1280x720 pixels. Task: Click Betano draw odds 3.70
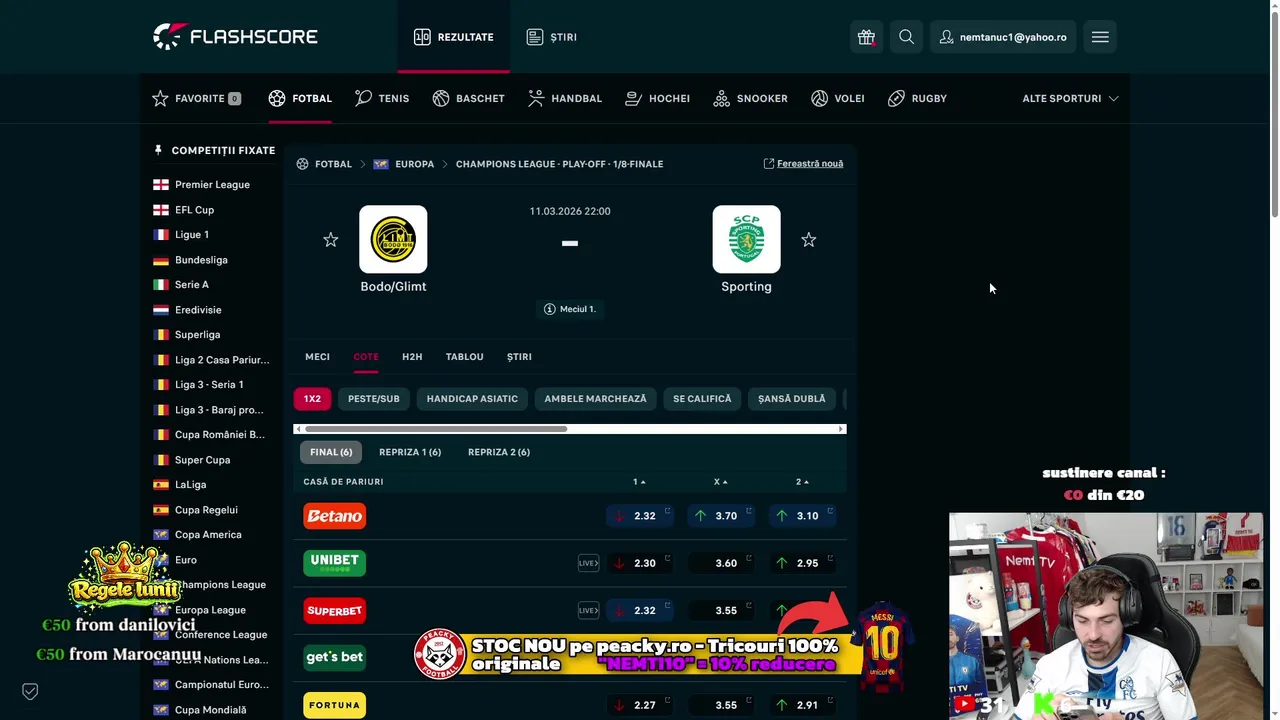click(721, 516)
